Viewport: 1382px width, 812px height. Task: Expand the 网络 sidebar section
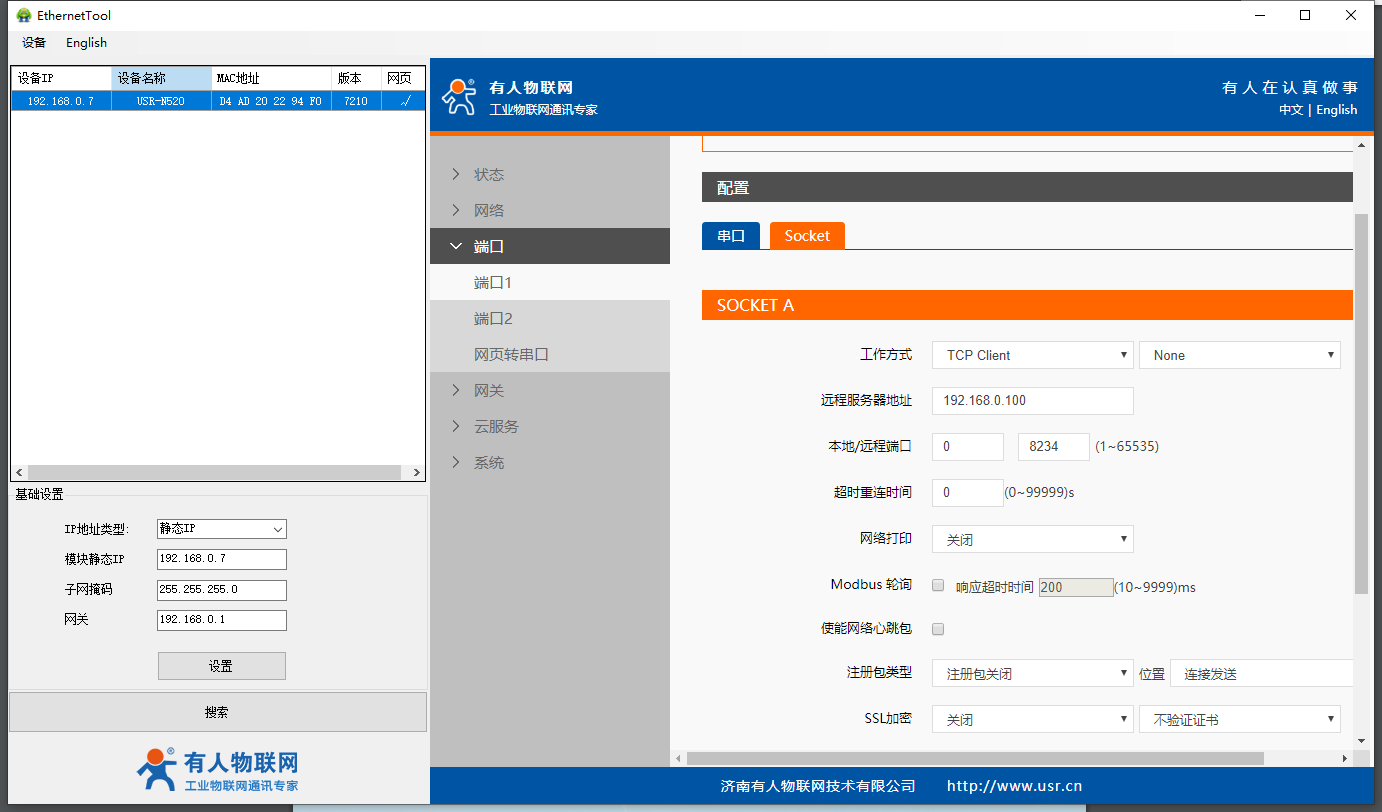click(488, 211)
